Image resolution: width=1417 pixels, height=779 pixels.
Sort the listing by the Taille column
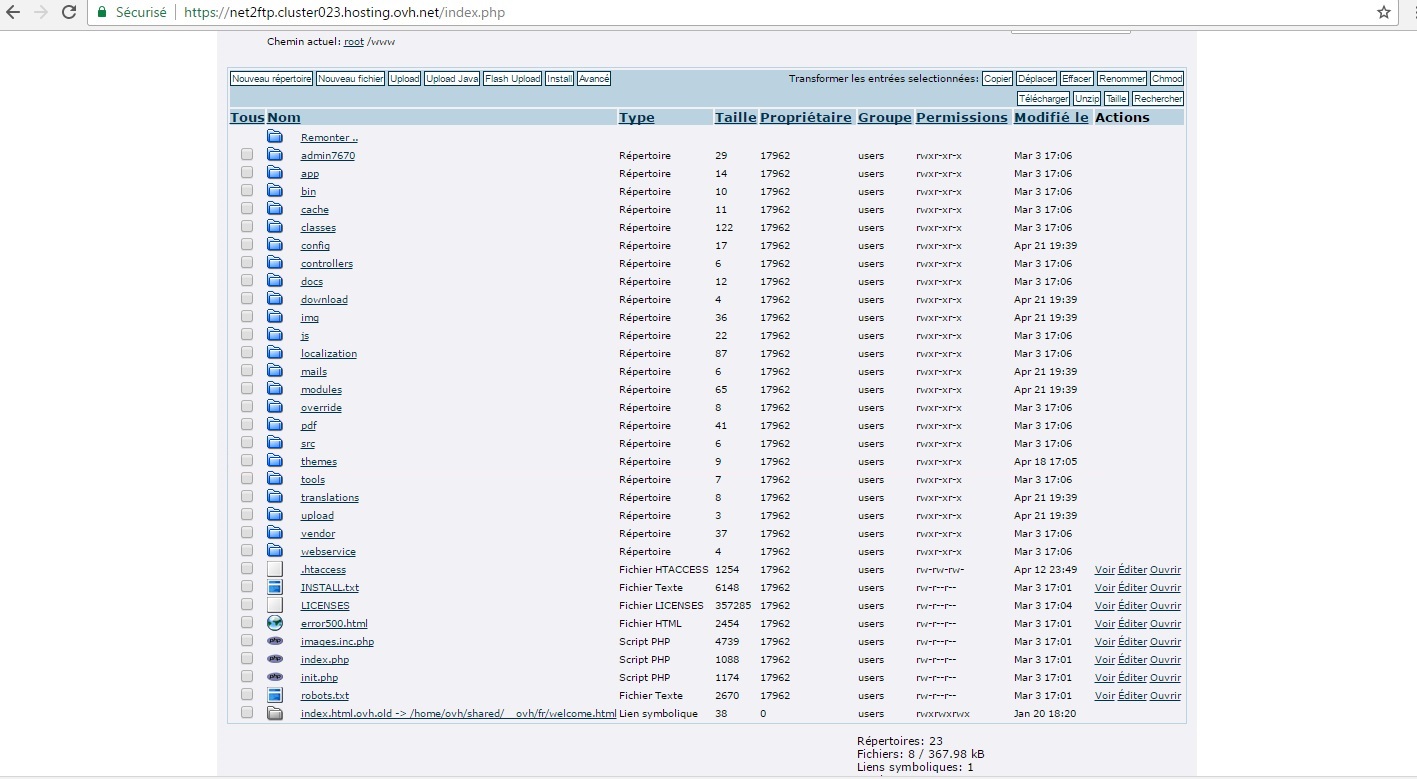tap(735, 117)
